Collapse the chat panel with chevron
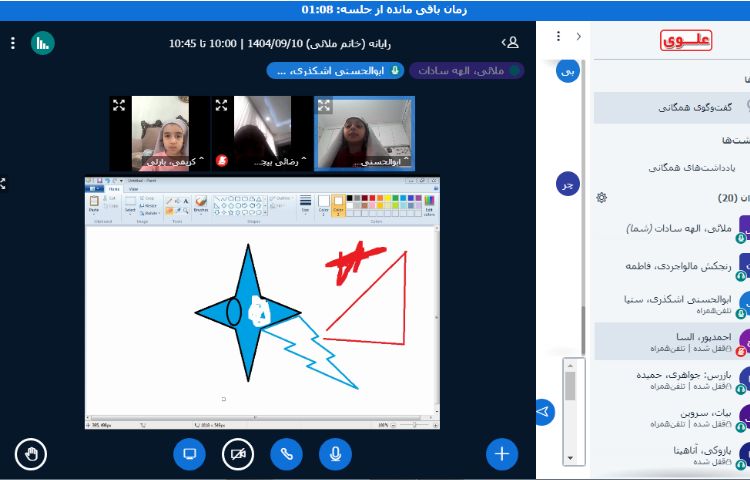This screenshot has width=750, height=480. (579, 36)
